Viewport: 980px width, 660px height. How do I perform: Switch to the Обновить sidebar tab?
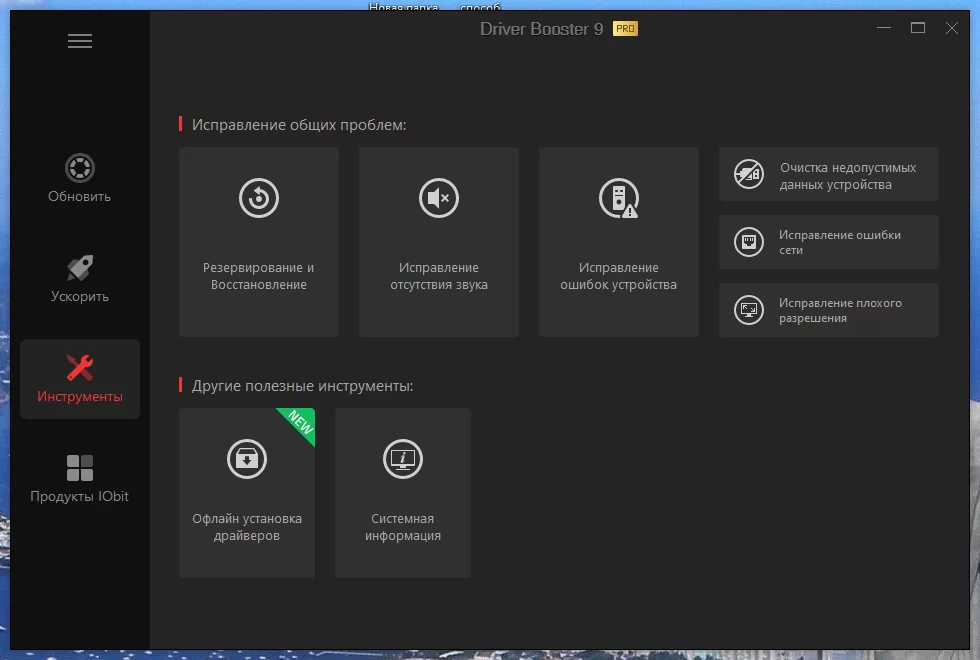[80, 179]
